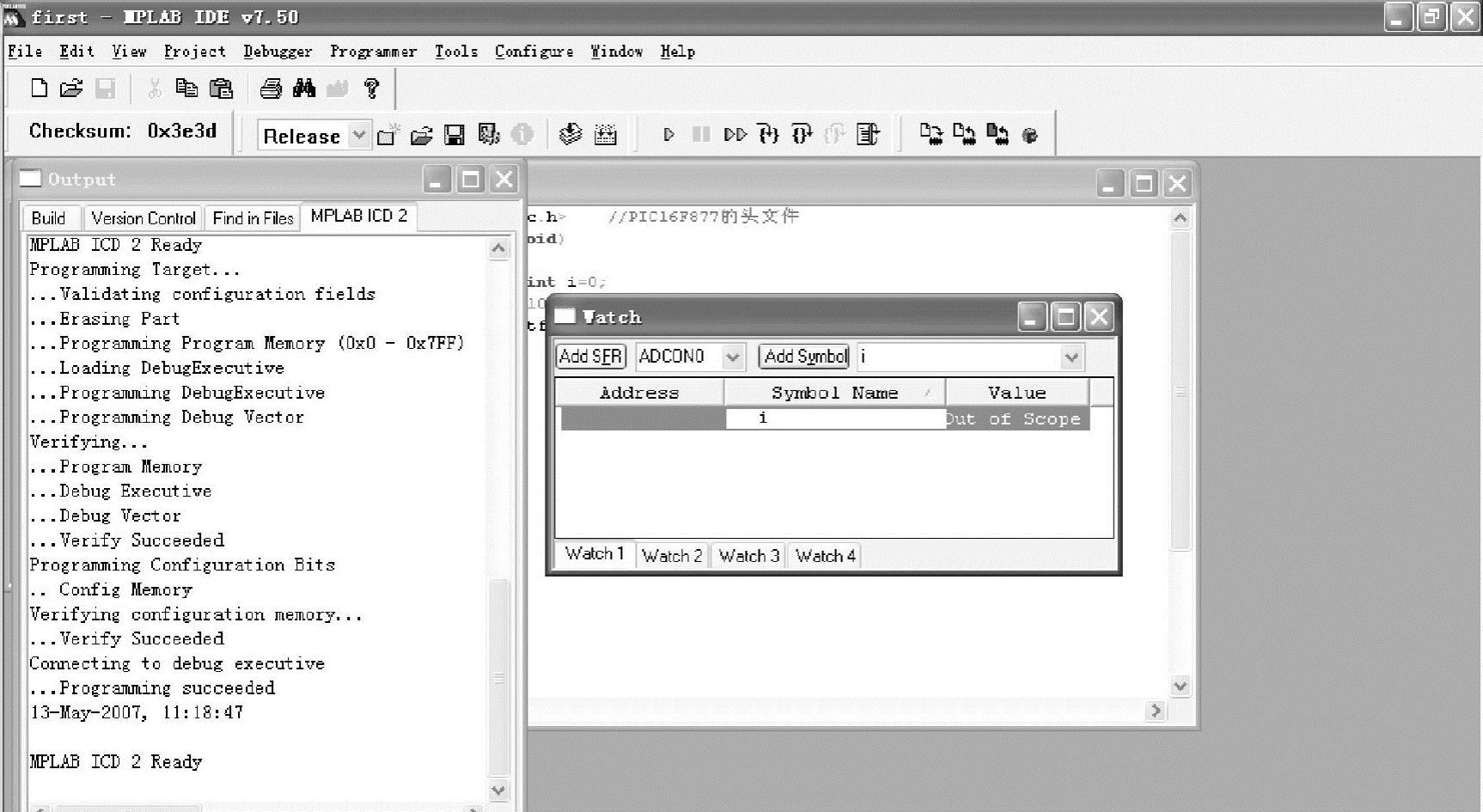This screenshot has width=1483, height=812.
Task: Program target device icon
Action: click(931, 134)
